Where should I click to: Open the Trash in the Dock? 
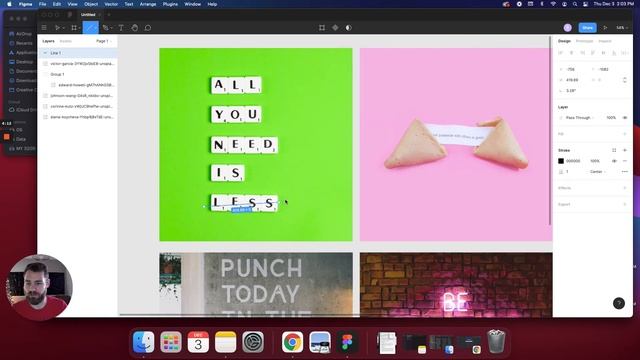[x=496, y=342]
